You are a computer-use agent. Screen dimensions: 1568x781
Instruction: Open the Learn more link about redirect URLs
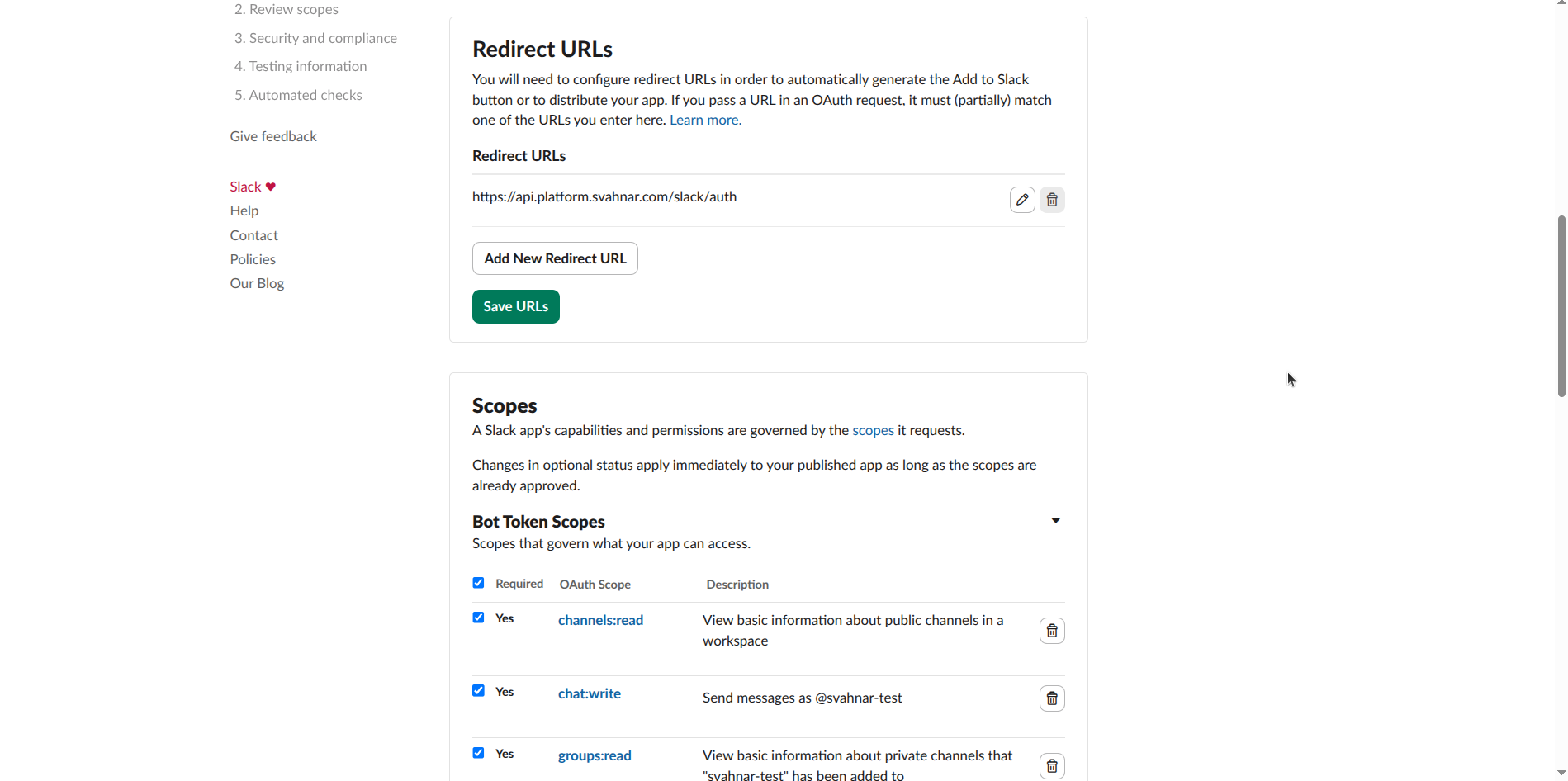click(x=705, y=120)
